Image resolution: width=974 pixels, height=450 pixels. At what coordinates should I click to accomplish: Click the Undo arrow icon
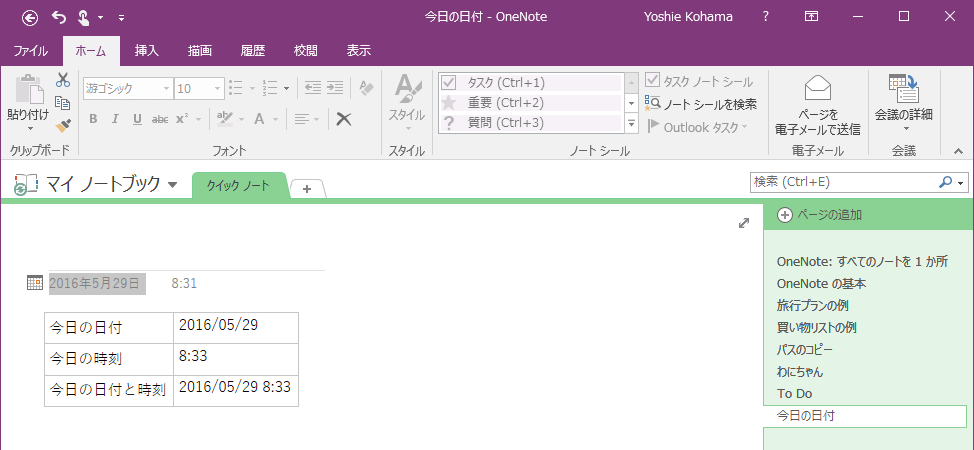coord(59,17)
